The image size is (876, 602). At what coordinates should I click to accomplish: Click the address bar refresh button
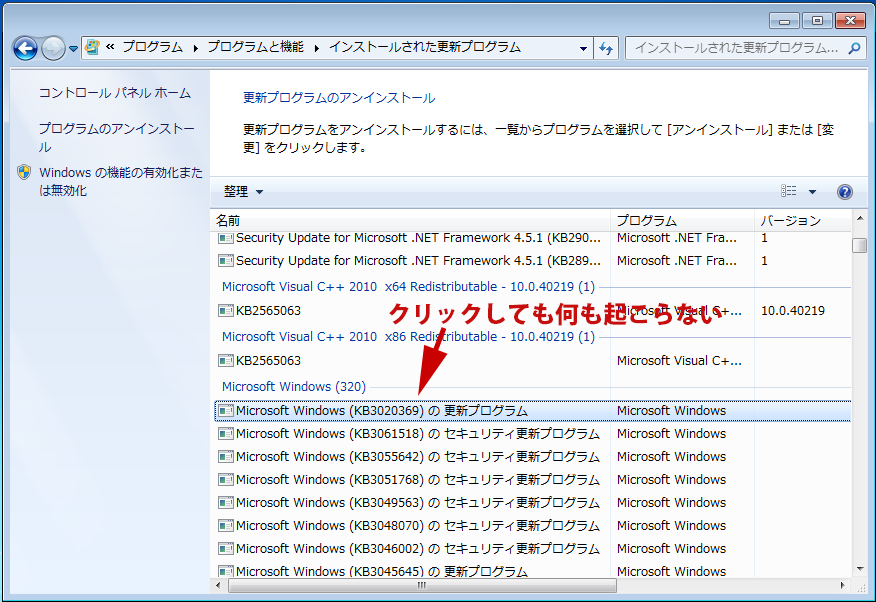point(606,49)
